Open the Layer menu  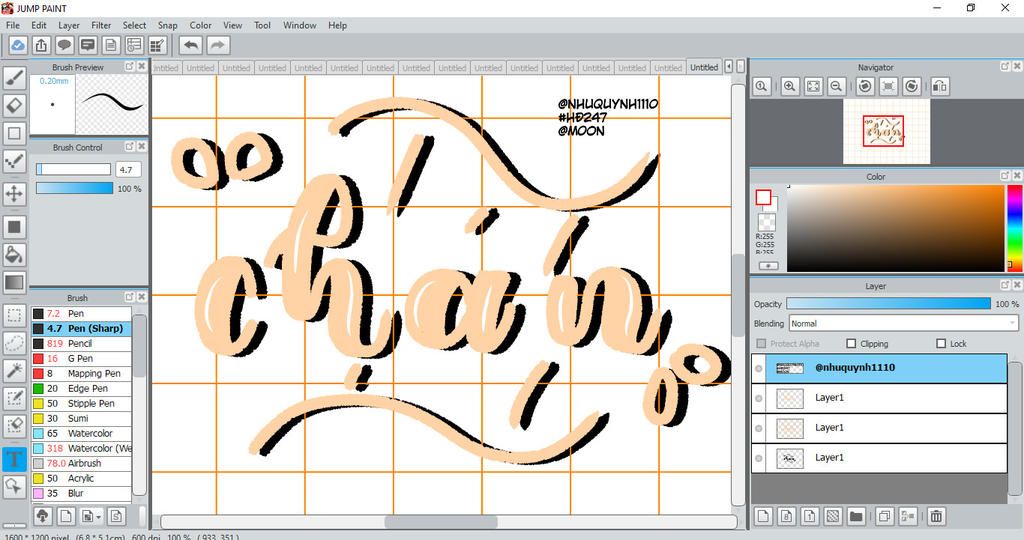click(69, 25)
